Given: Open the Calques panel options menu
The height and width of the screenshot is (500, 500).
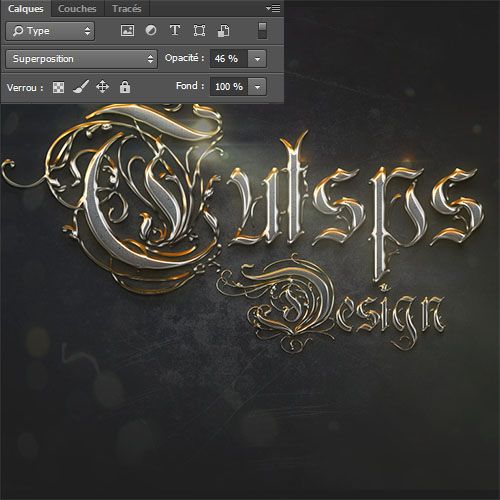Looking at the screenshot, I should click(x=273, y=8).
